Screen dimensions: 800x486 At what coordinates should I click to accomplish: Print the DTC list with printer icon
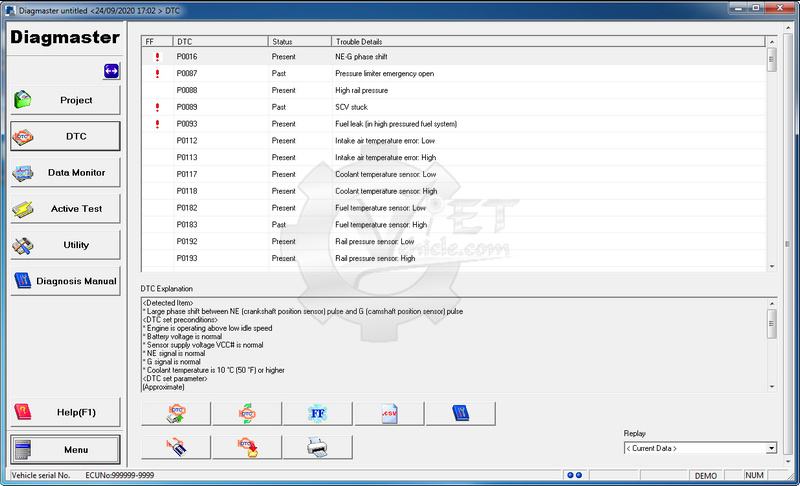[318, 447]
